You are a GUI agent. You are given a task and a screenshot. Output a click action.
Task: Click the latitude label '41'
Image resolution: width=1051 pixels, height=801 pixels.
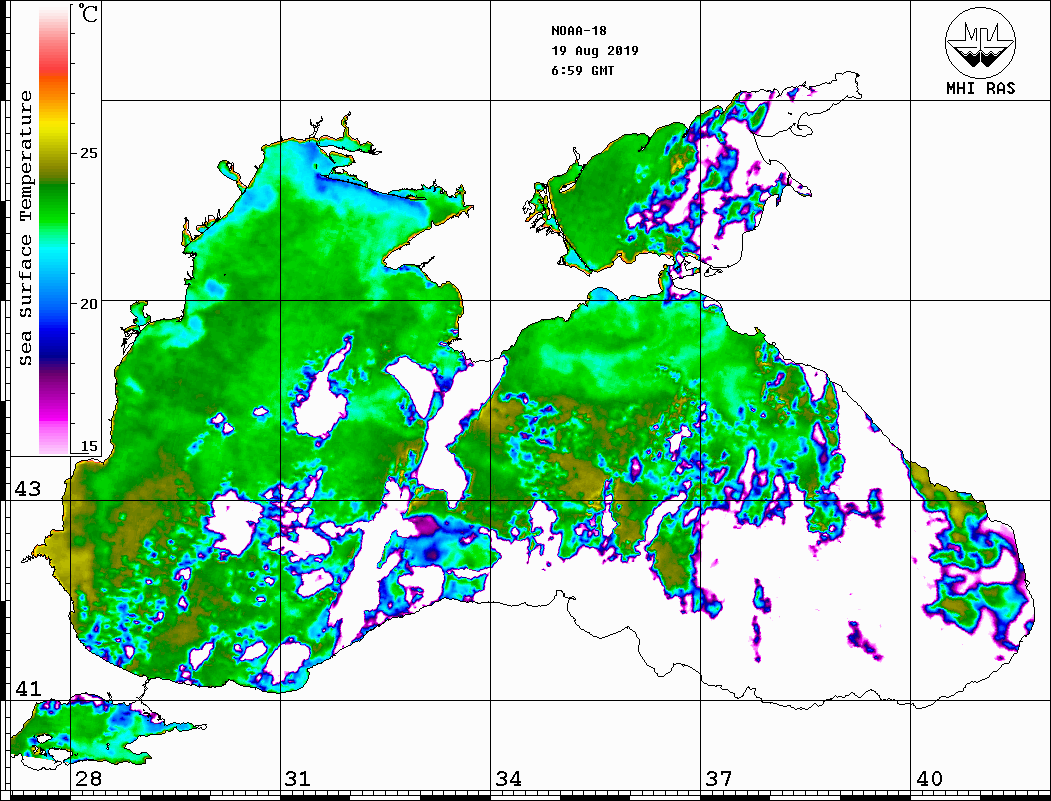pyautogui.click(x=28, y=688)
